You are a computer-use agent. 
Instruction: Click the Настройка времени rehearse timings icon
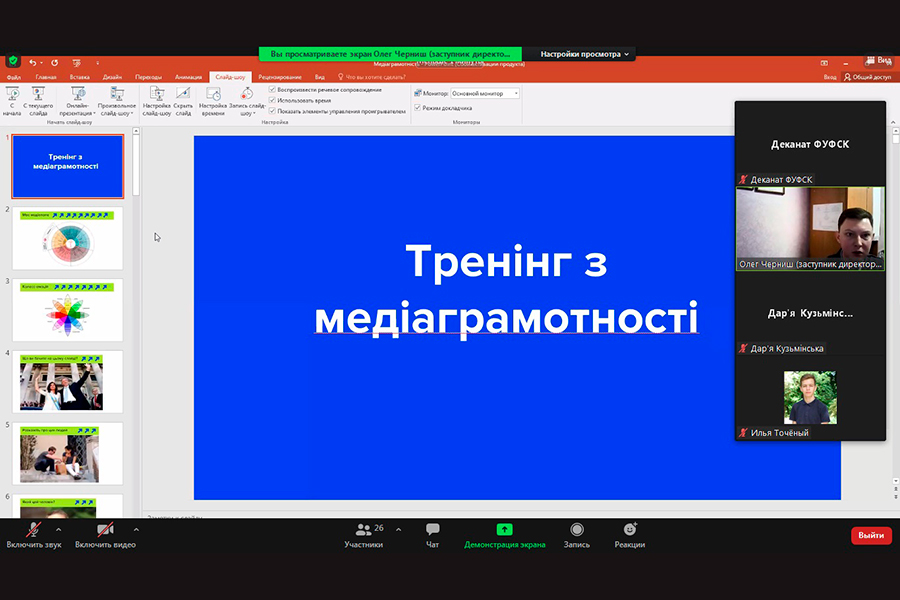click(212, 97)
